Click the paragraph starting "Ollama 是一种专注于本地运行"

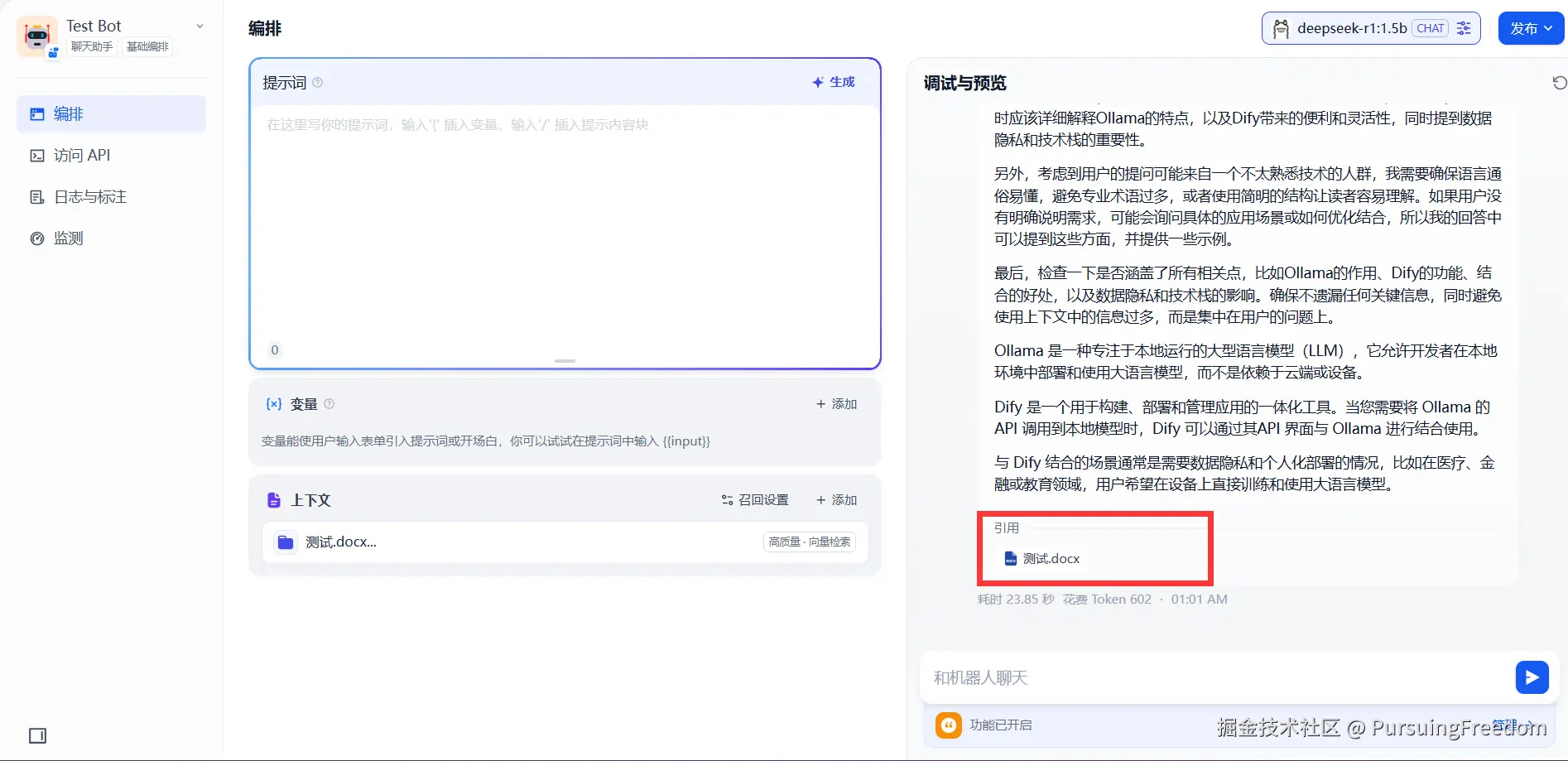tap(1246, 362)
